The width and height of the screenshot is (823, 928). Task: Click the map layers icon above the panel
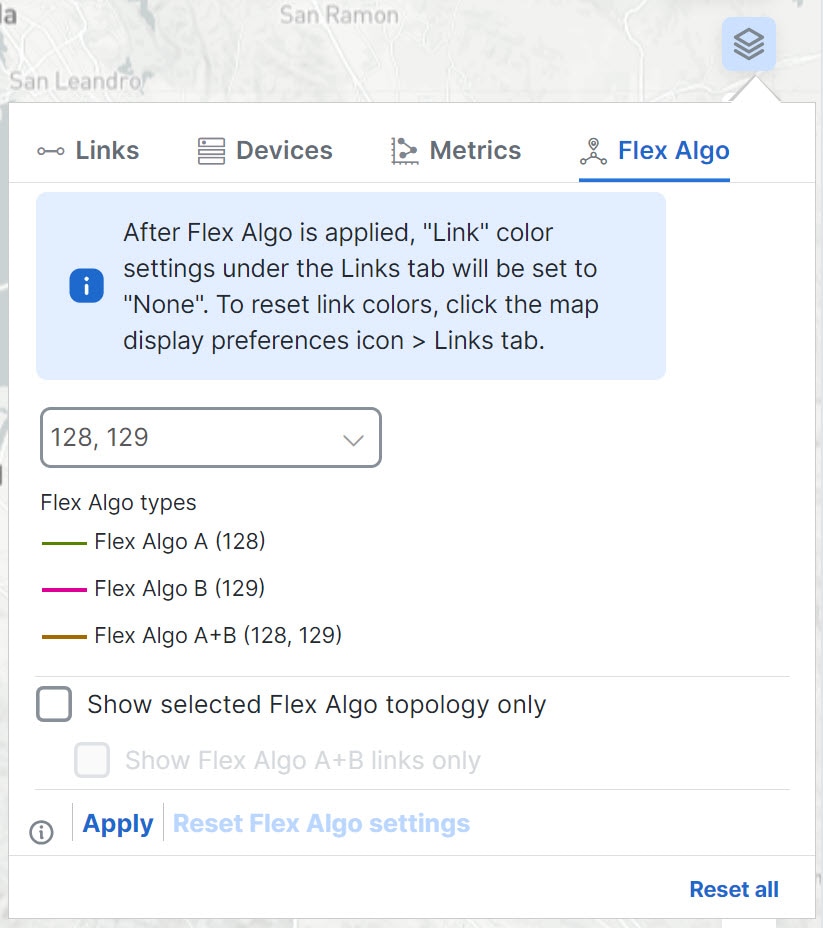(749, 44)
